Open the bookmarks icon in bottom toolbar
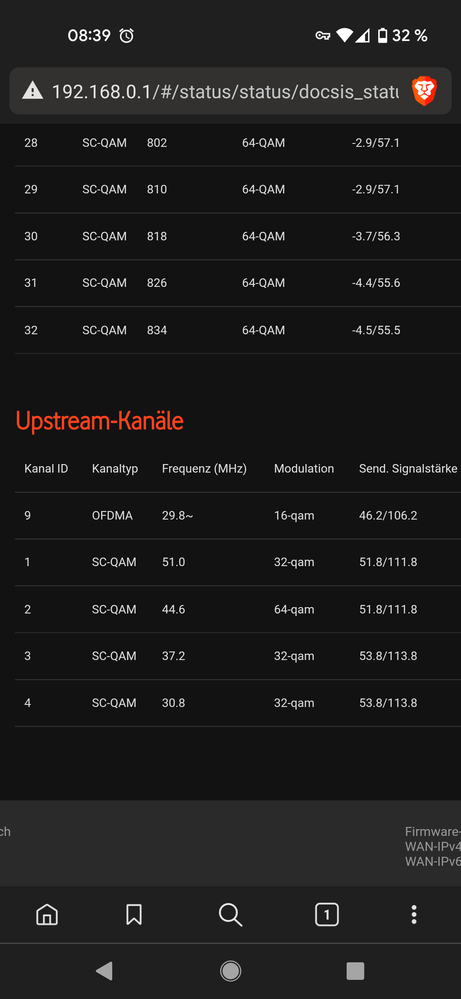This screenshot has height=999, width=461. coord(134,915)
